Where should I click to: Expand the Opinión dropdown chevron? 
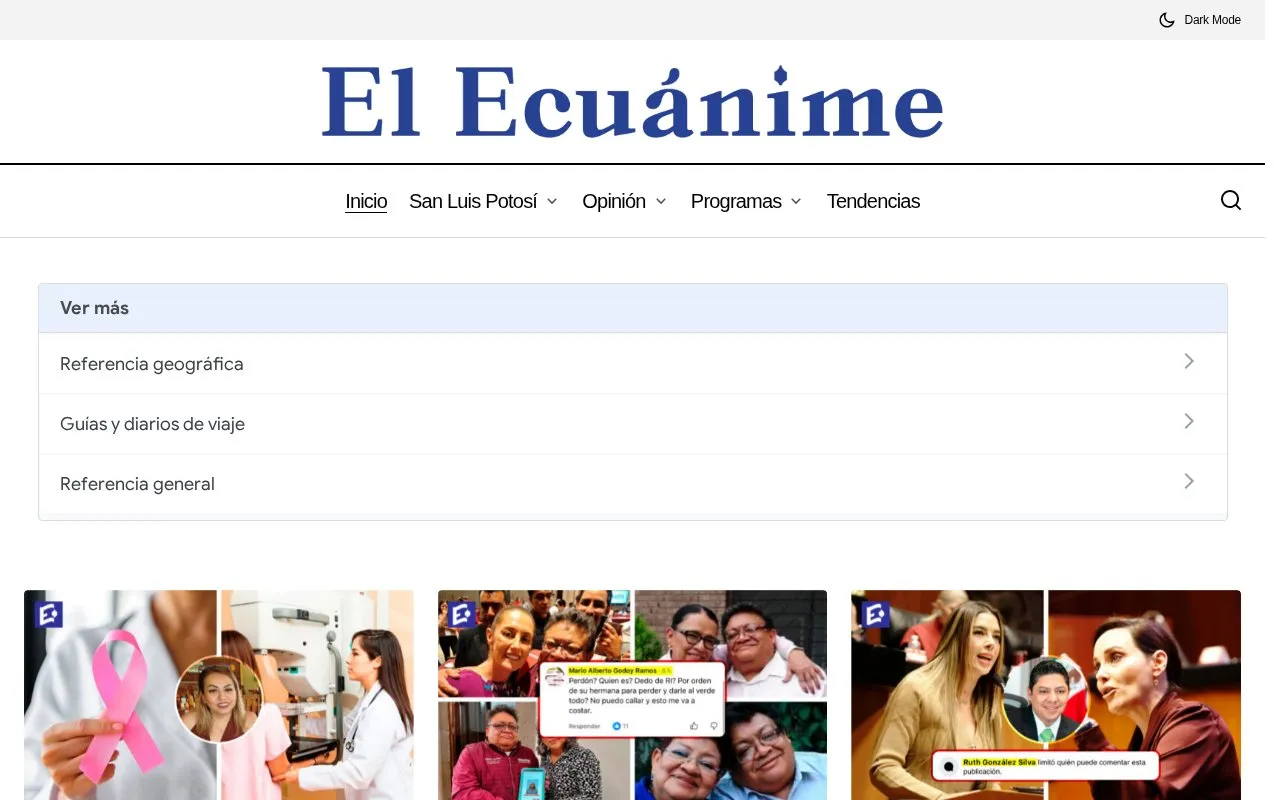(661, 201)
